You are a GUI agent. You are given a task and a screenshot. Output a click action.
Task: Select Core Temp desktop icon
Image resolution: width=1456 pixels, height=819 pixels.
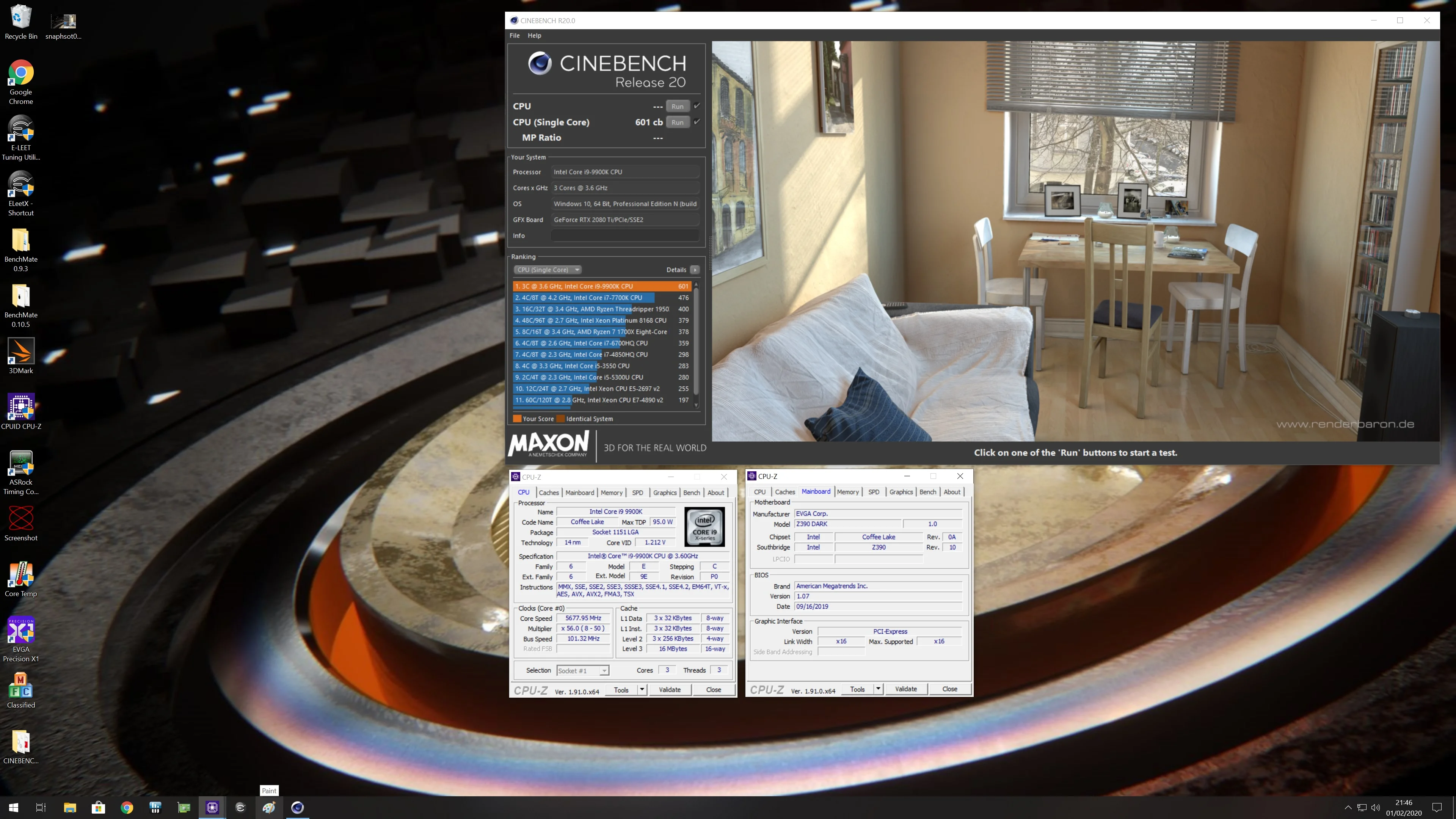[21, 579]
